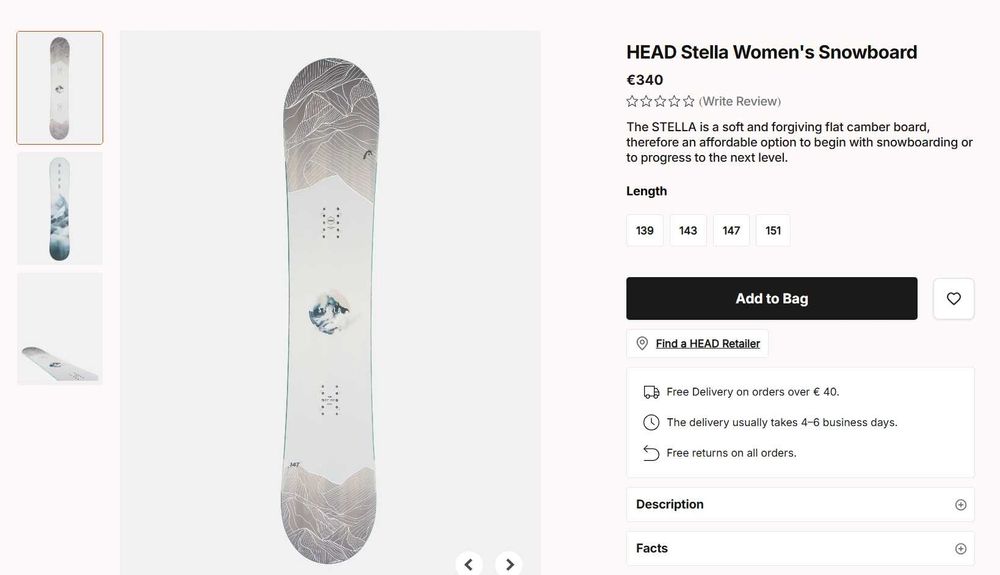Add product to wishlist with heart icon
The width and height of the screenshot is (1000, 575).
pos(953,298)
